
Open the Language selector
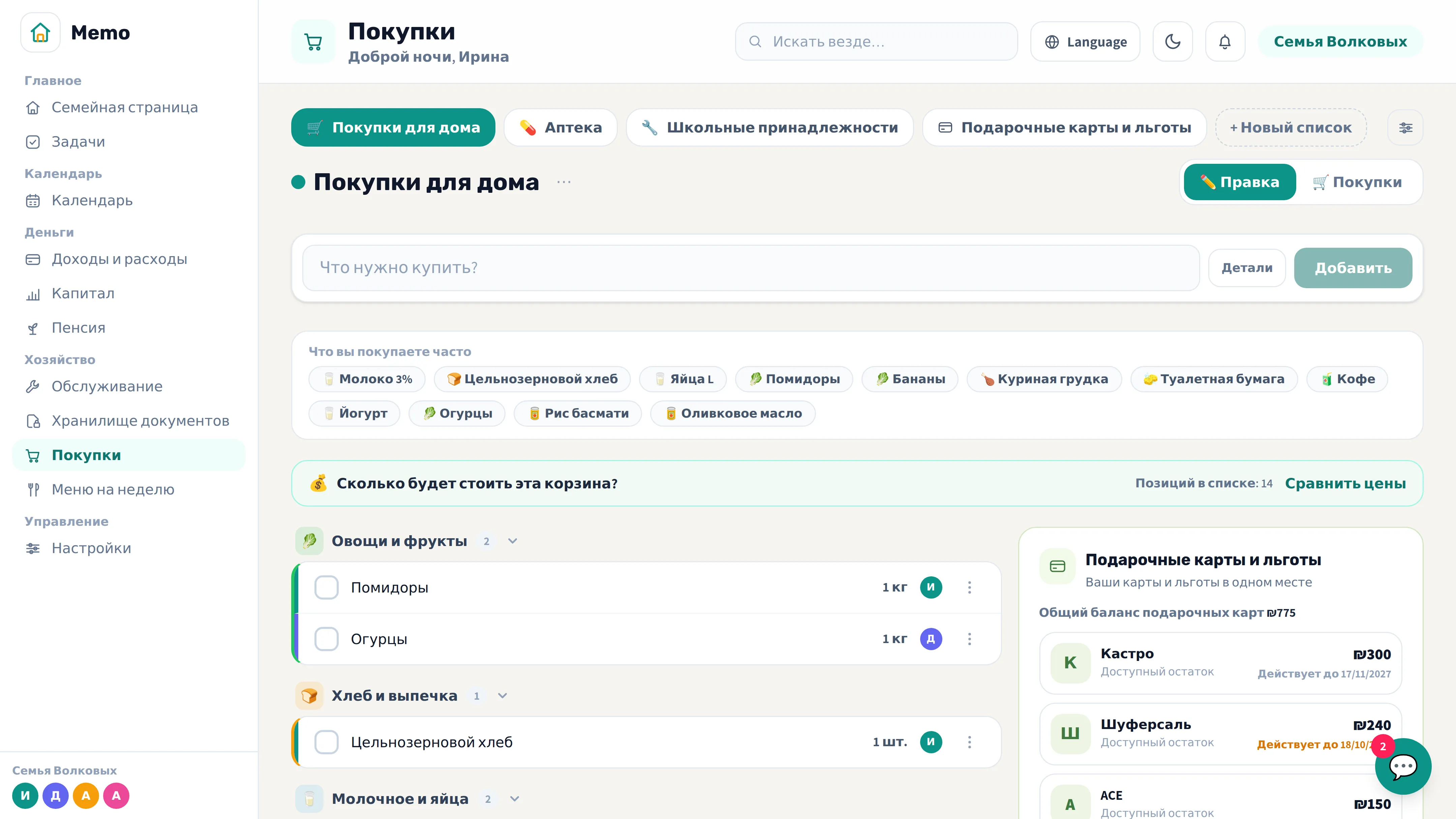(1085, 41)
